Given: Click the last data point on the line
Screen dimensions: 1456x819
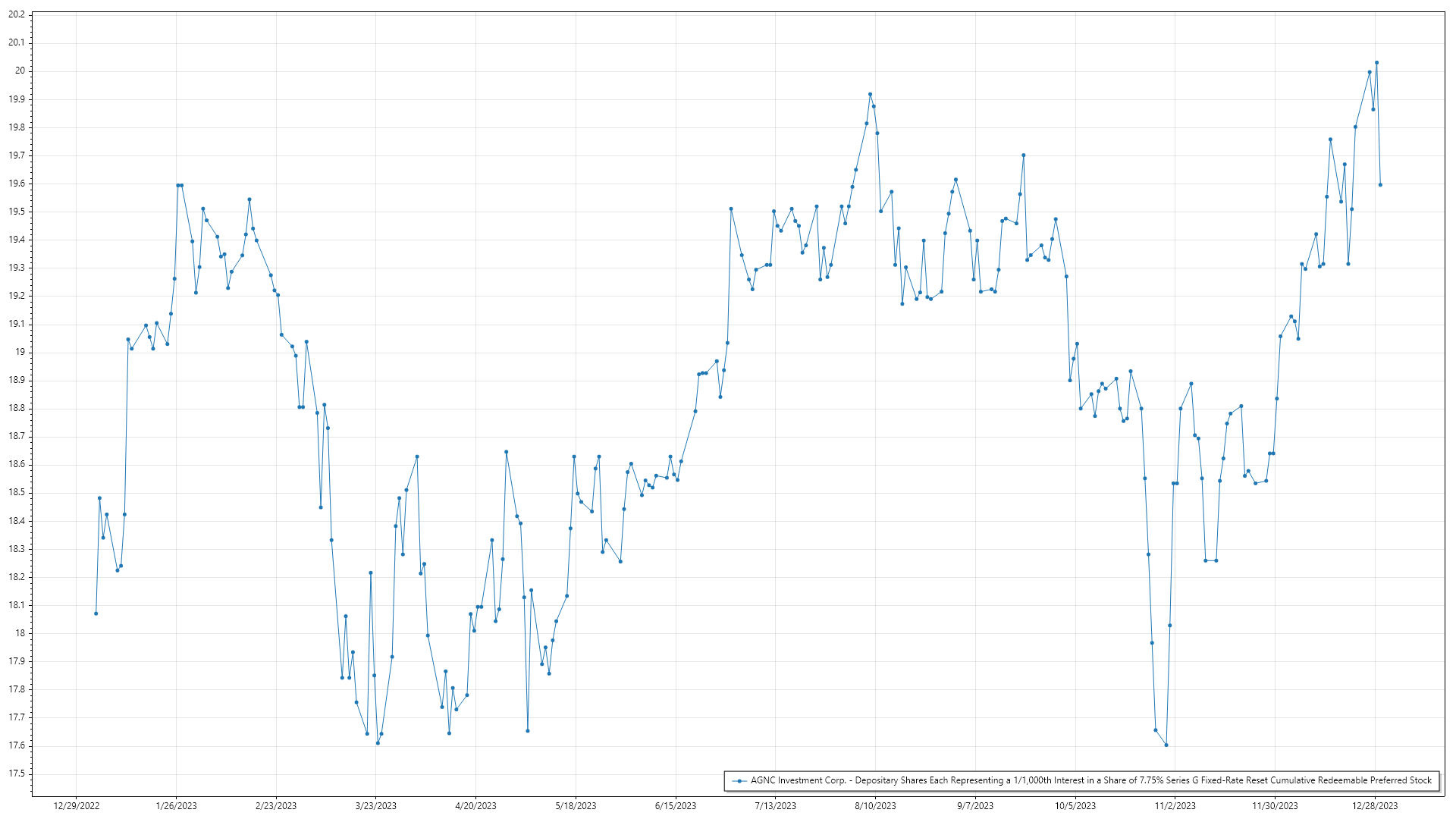Looking at the screenshot, I should coord(1380,185).
